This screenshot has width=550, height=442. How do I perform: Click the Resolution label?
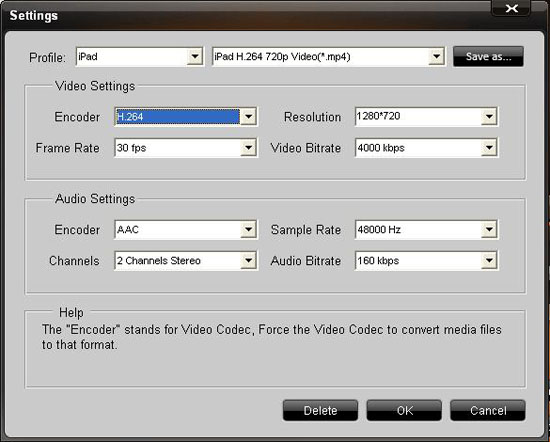point(313,117)
